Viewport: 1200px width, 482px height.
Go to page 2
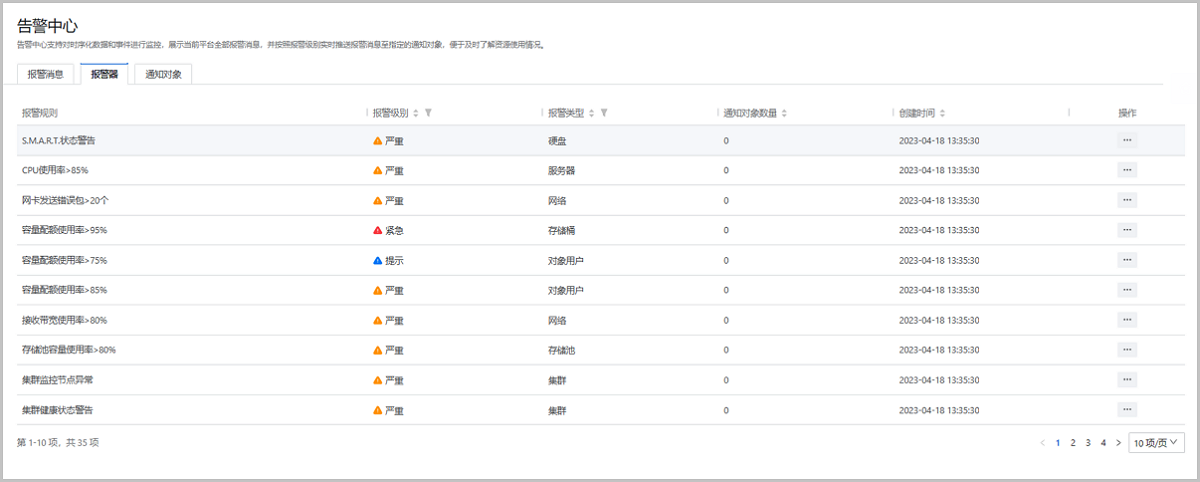click(x=1073, y=442)
